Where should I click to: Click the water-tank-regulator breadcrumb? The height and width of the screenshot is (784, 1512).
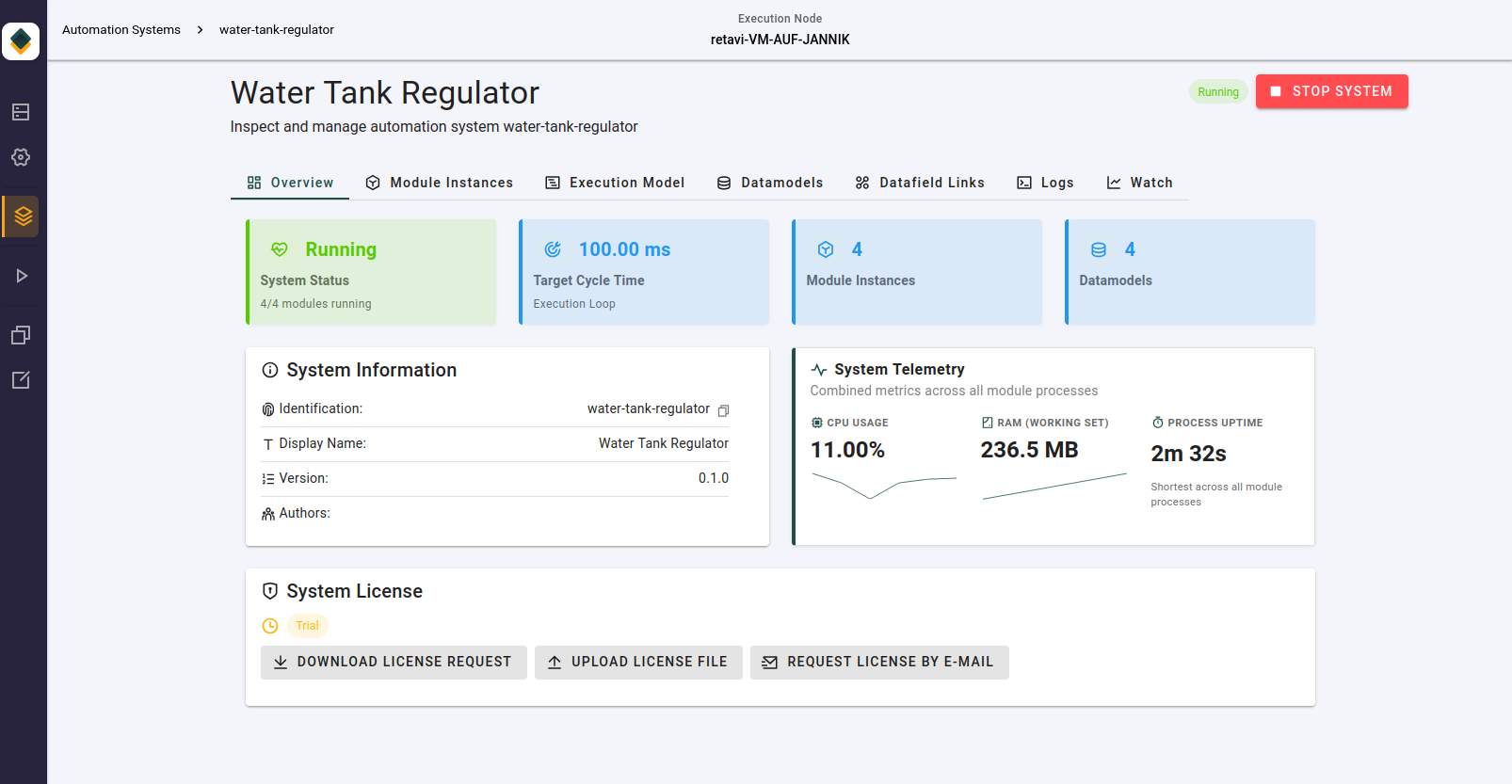[277, 30]
